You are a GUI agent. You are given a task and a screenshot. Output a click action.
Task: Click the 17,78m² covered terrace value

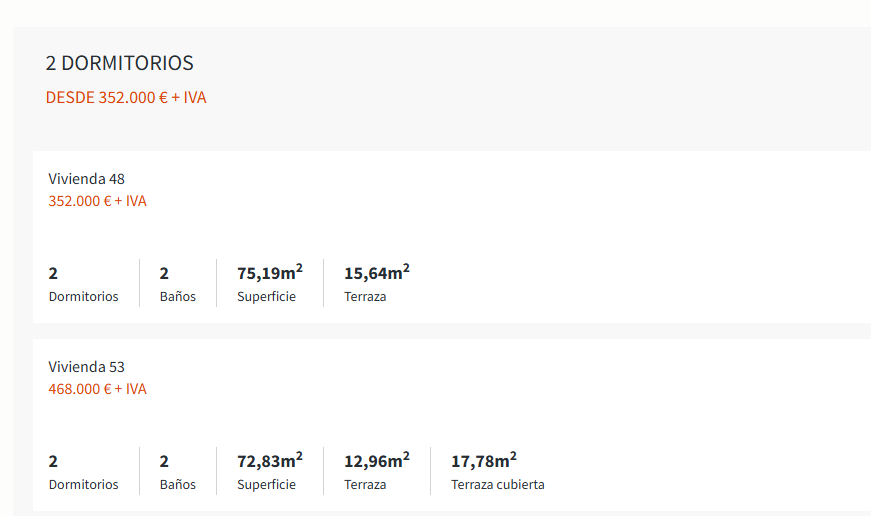484,460
